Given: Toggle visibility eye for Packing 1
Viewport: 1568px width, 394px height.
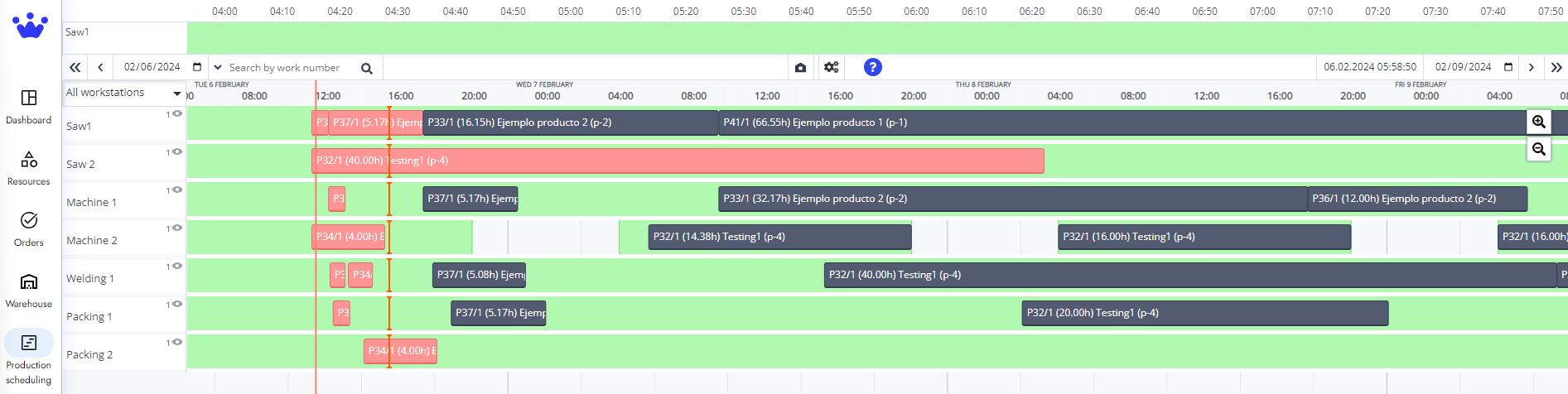Looking at the screenshot, I should [x=177, y=305].
